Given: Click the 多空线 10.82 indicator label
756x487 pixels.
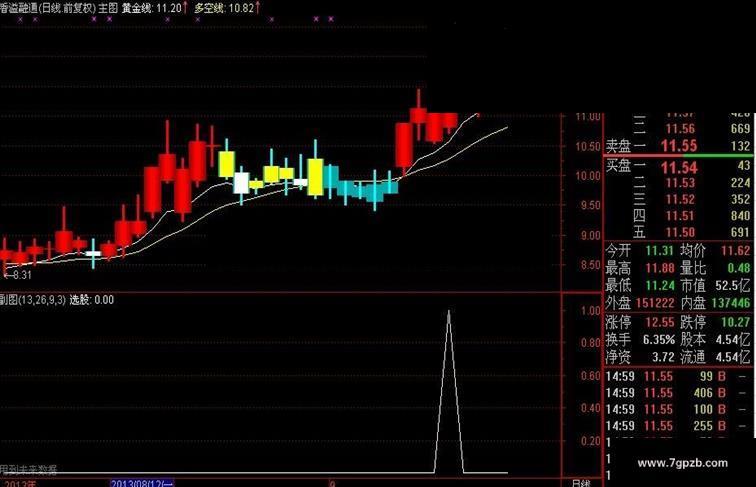Looking at the screenshot, I should pyautogui.click(x=227, y=8).
